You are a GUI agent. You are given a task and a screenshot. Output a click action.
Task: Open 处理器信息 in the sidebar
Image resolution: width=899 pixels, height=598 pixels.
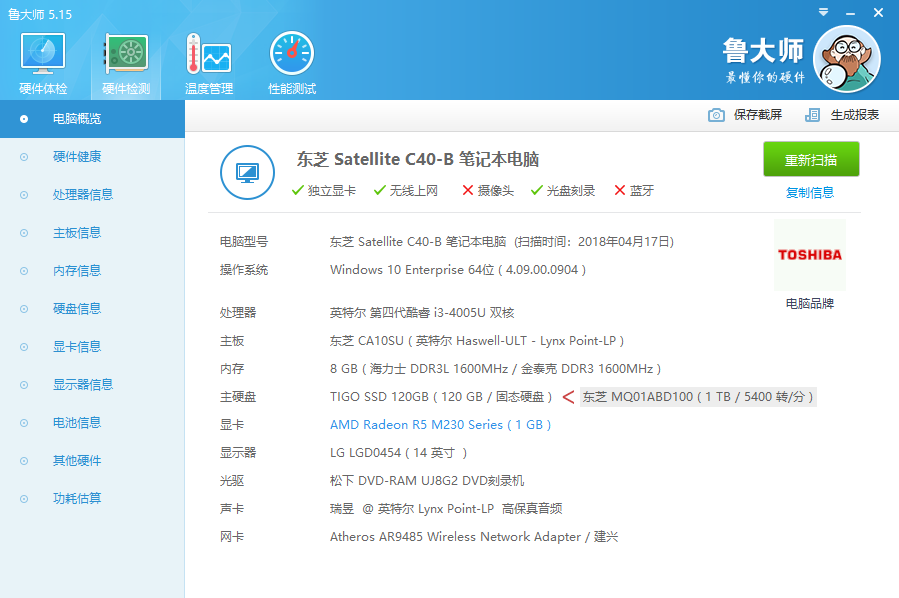(x=83, y=195)
